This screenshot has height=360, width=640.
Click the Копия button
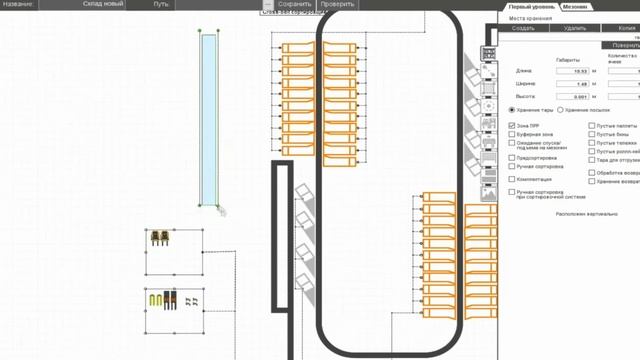621,28
